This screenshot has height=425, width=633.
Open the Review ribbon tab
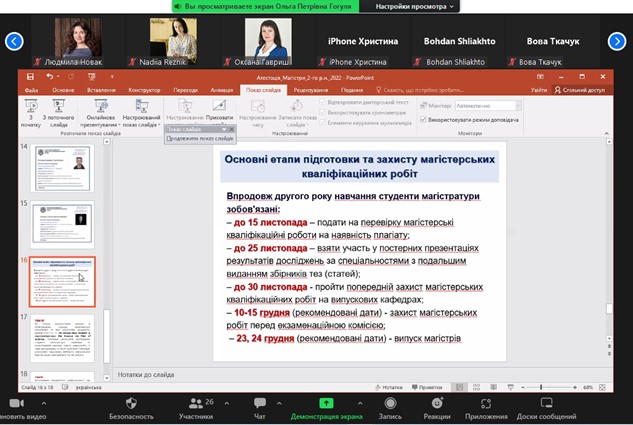click(310, 90)
